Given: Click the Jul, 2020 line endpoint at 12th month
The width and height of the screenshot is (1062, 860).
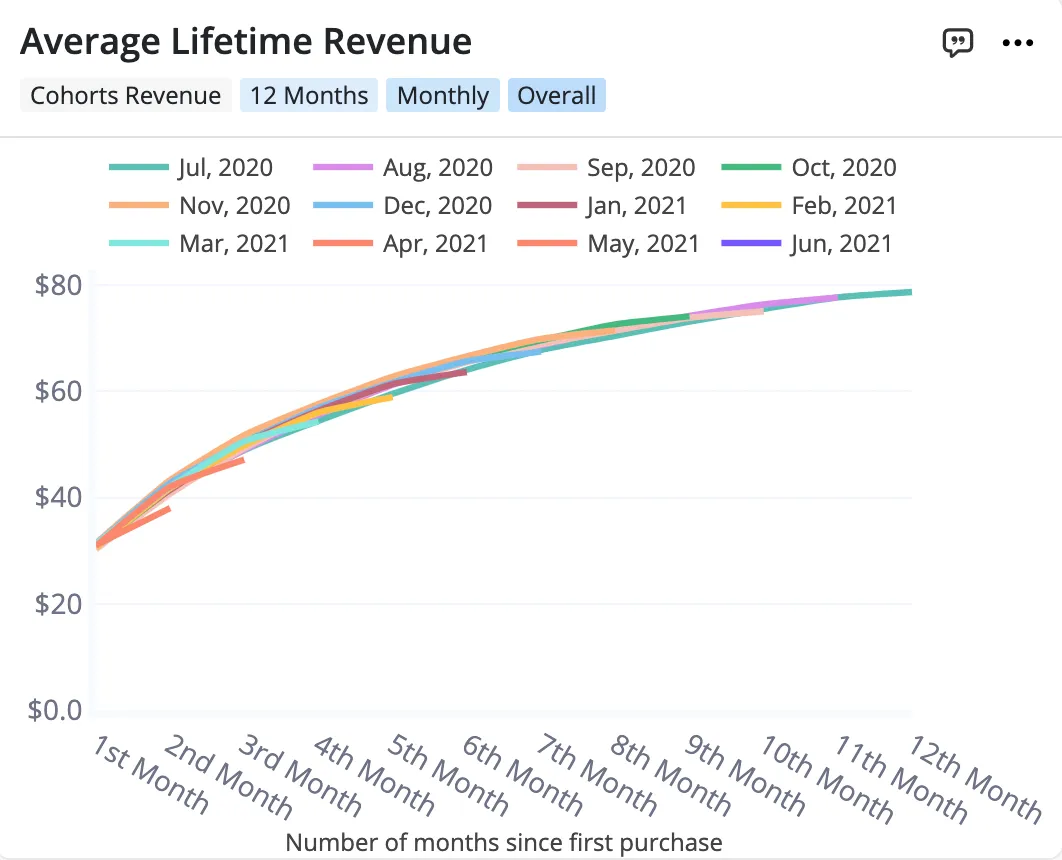Looking at the screenshot, I should point(909,292).
